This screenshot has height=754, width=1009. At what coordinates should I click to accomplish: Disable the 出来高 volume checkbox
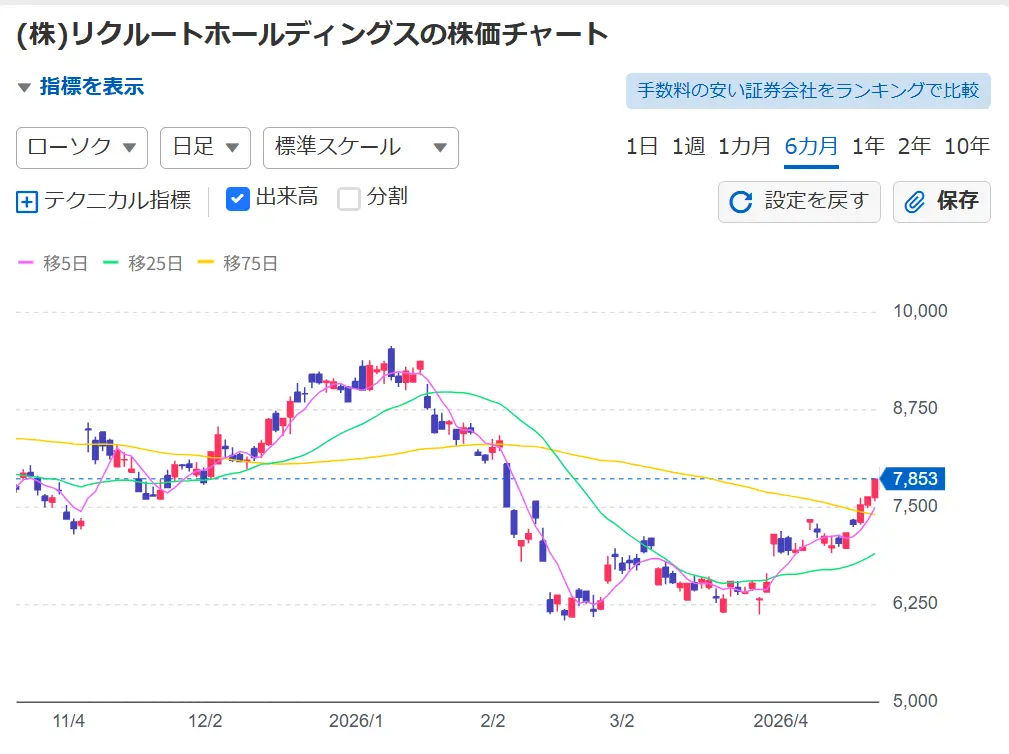pyautogui.click(x=238, y=199)
